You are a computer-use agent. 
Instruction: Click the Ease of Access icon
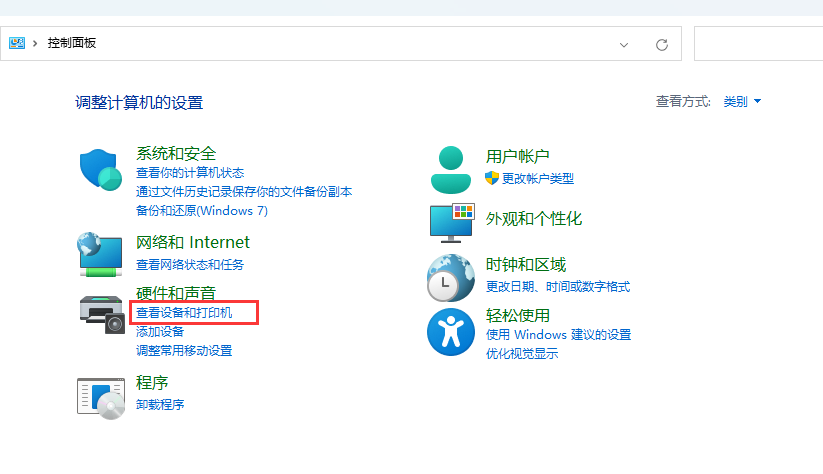click(x=451, y=332)
